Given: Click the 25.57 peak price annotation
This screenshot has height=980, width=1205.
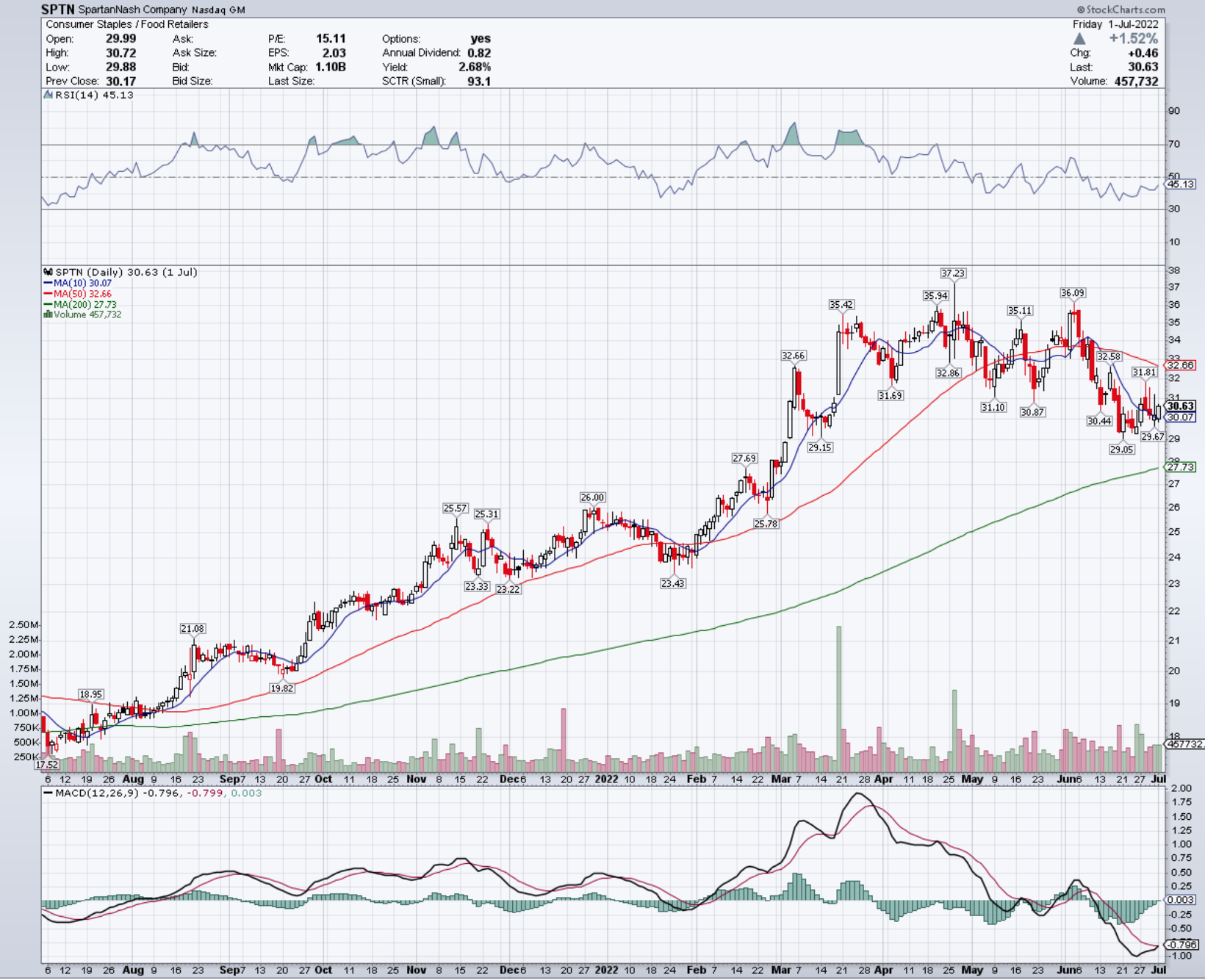Looking at the screenshot, I should click(x=456, y=508).
